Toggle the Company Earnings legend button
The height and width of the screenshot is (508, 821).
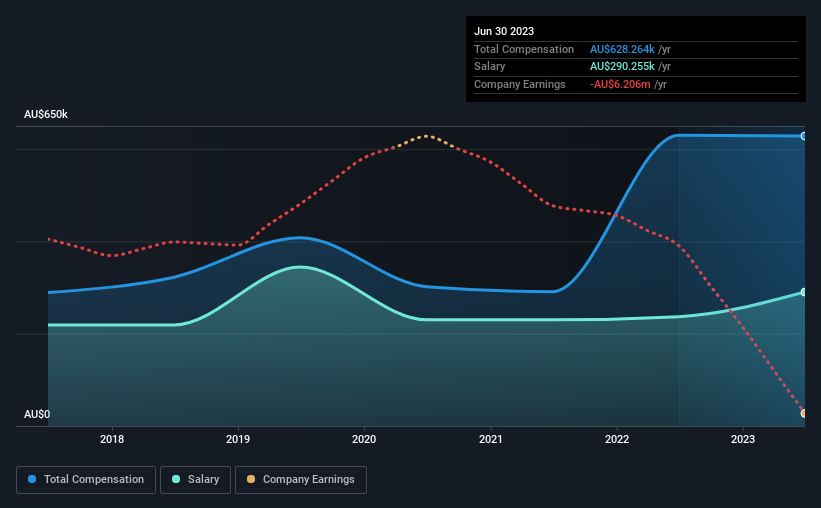[x=301, y=480]
